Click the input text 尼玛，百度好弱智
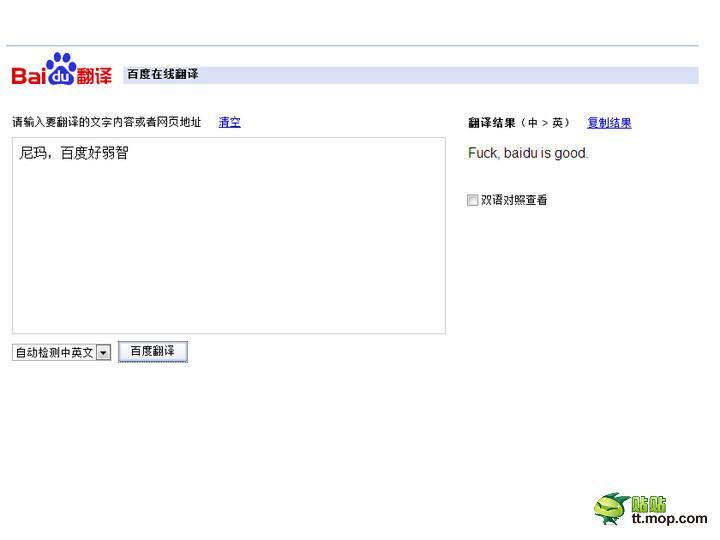This screenshot has height=540, width=720. (x=74, y=154)
